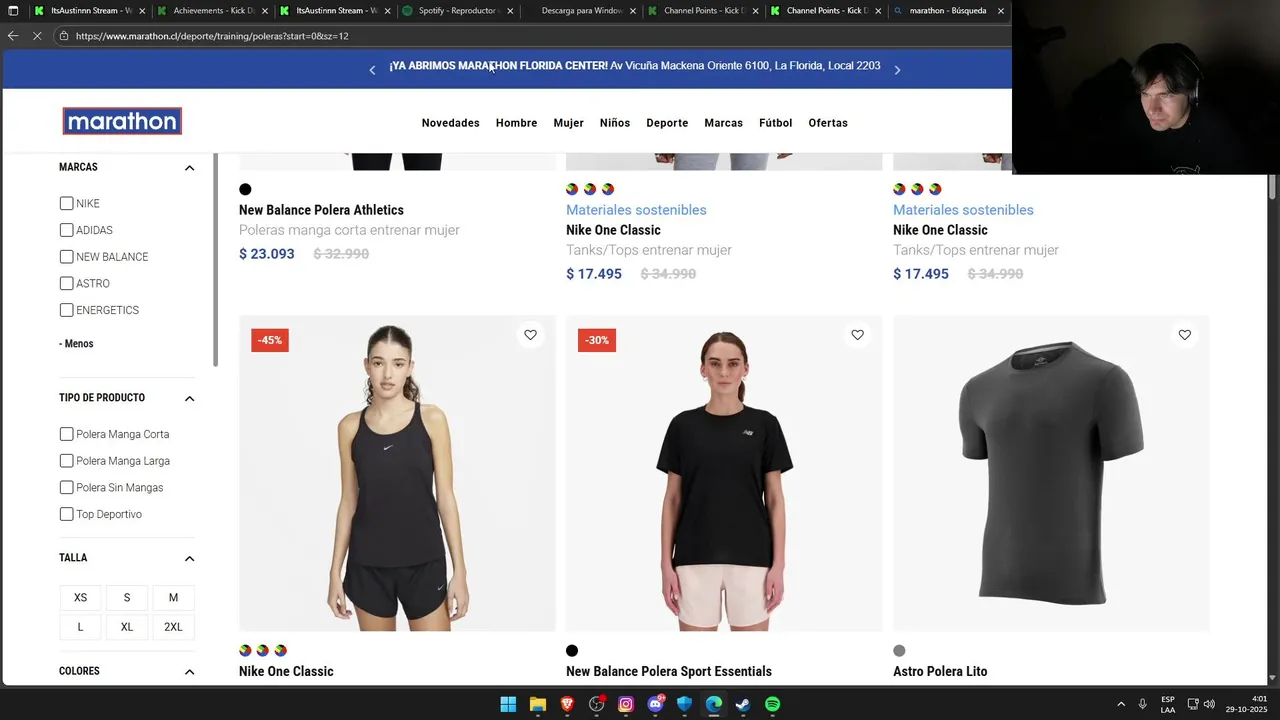This screenshot has width=1280, height=720.
Task: Check Top Deportivo filter
Action: pos(66,514)
